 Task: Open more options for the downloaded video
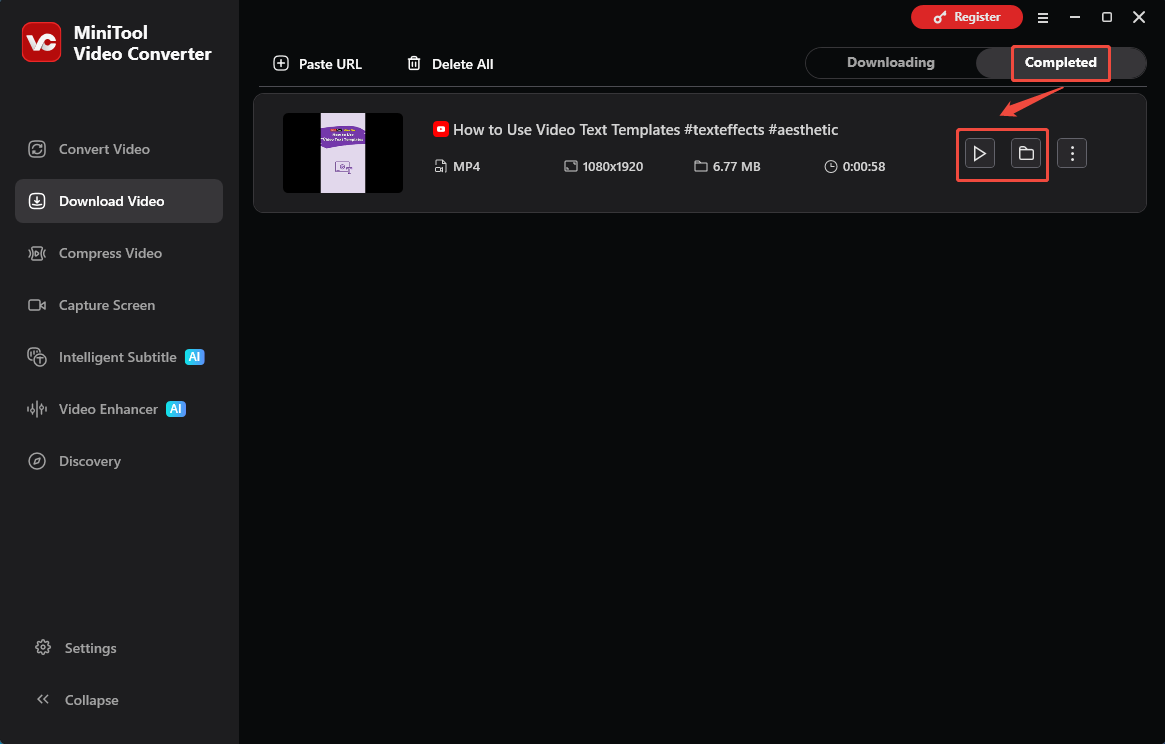point(1072,154)
